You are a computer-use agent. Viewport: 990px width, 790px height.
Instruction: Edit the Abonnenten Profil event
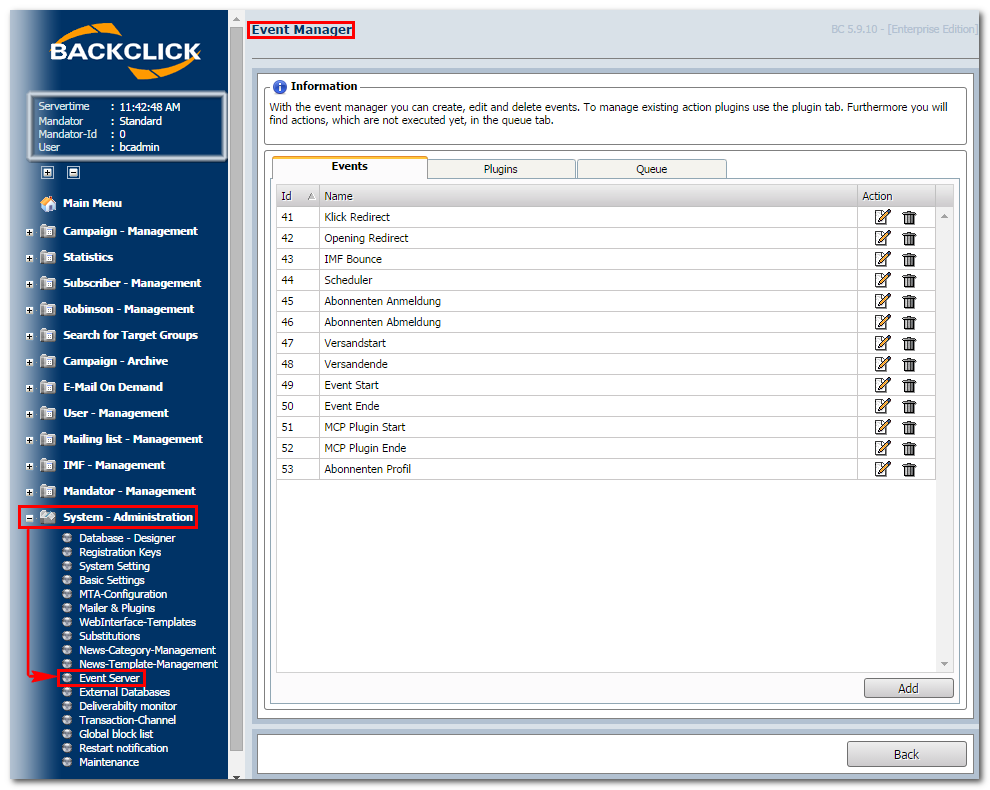click(882, 469)
